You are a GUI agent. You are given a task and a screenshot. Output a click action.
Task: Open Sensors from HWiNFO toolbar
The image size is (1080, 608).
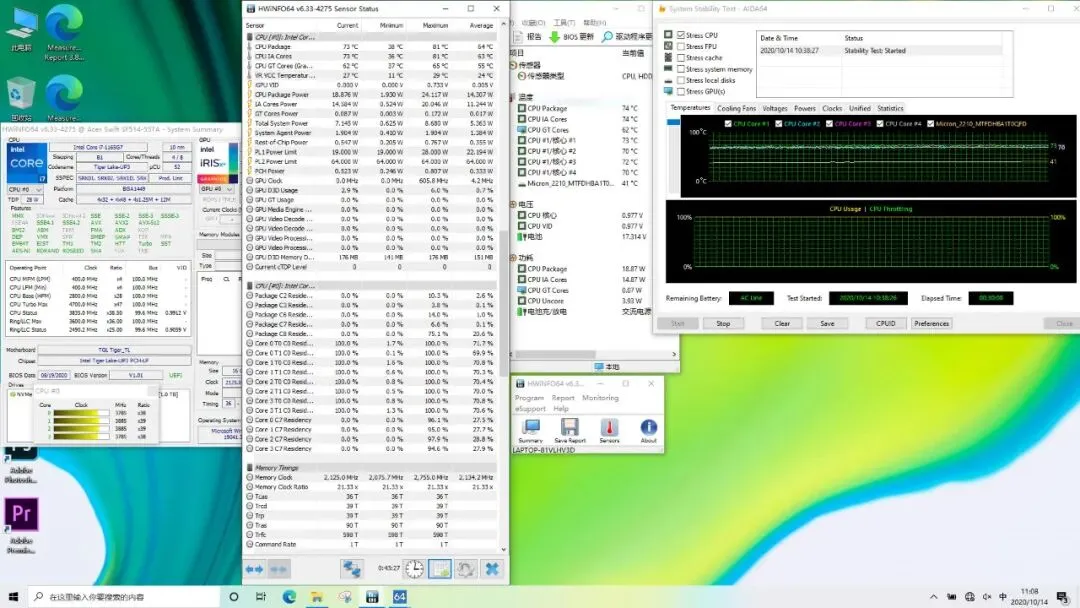point(609,428)
